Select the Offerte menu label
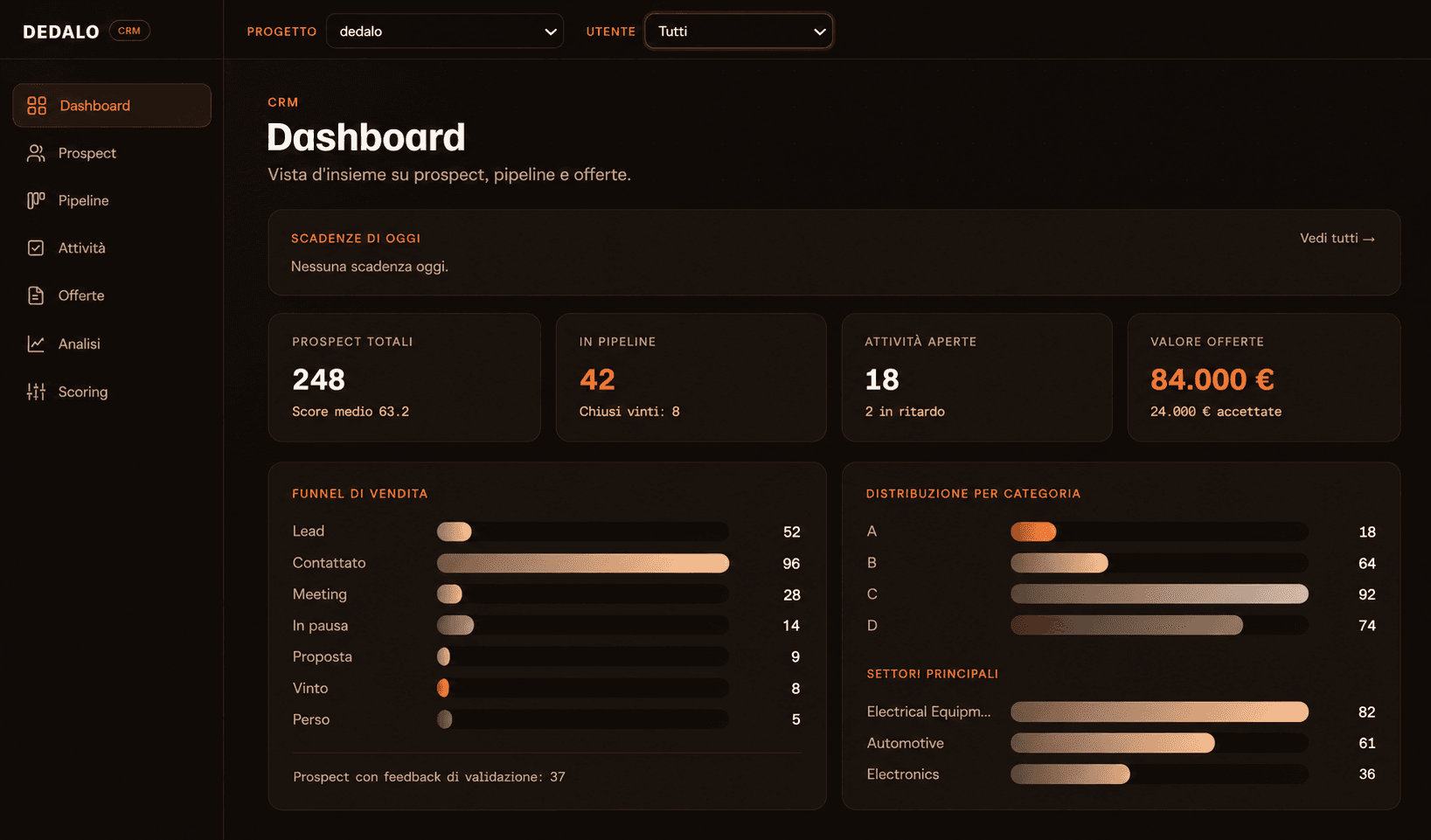This screenshot has height=840, width=1431. pos(81,295)
